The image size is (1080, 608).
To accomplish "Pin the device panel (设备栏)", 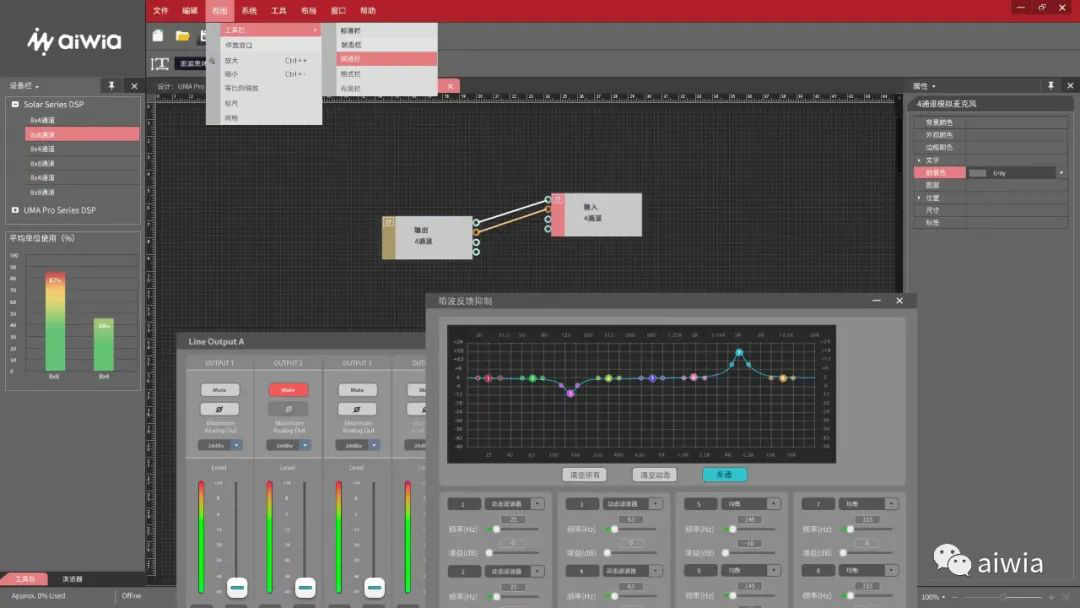I will coord(111,86).
